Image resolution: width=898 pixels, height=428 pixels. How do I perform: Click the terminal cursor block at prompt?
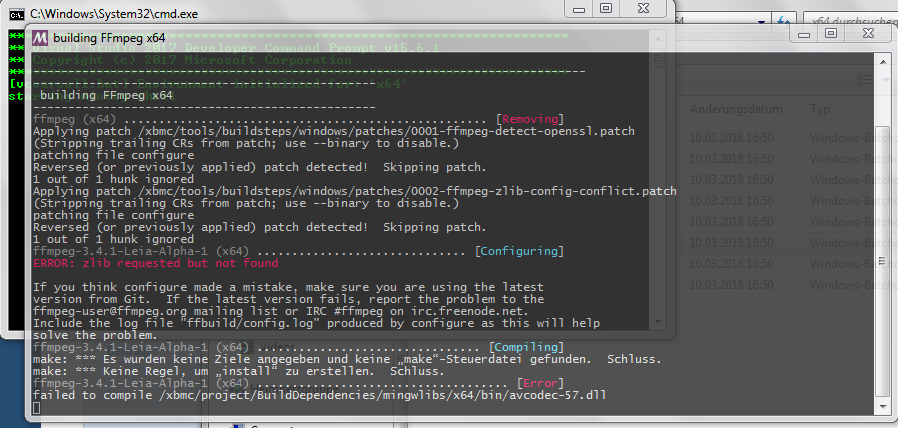coord(37,408)
